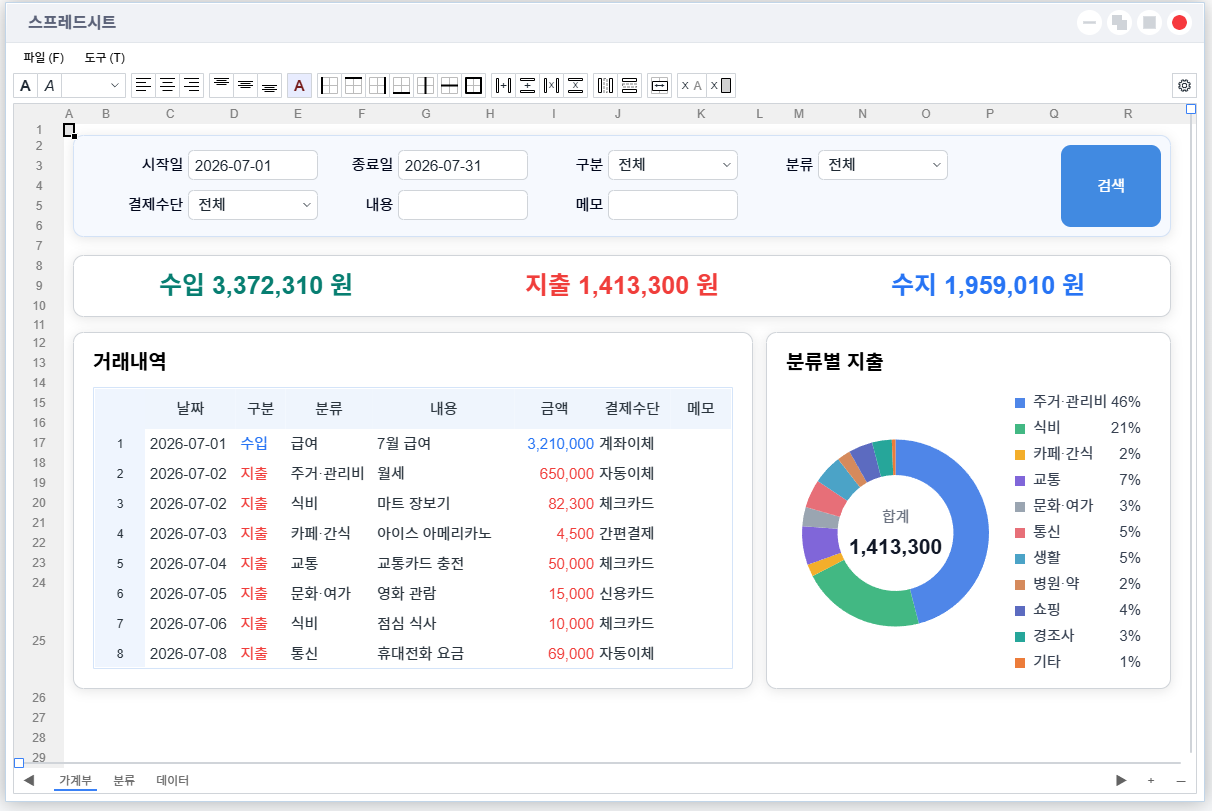Click the delete column icon
The height and width of the screenshot is (811, 1212).
point(551,85)
